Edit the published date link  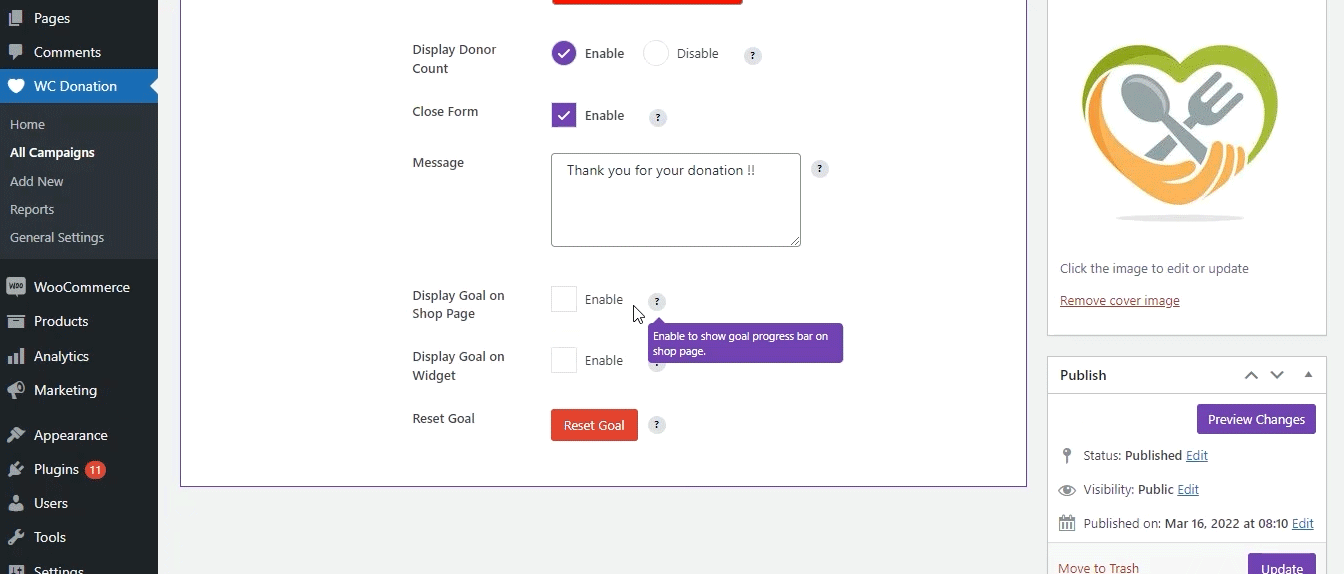pos(1303,523)
